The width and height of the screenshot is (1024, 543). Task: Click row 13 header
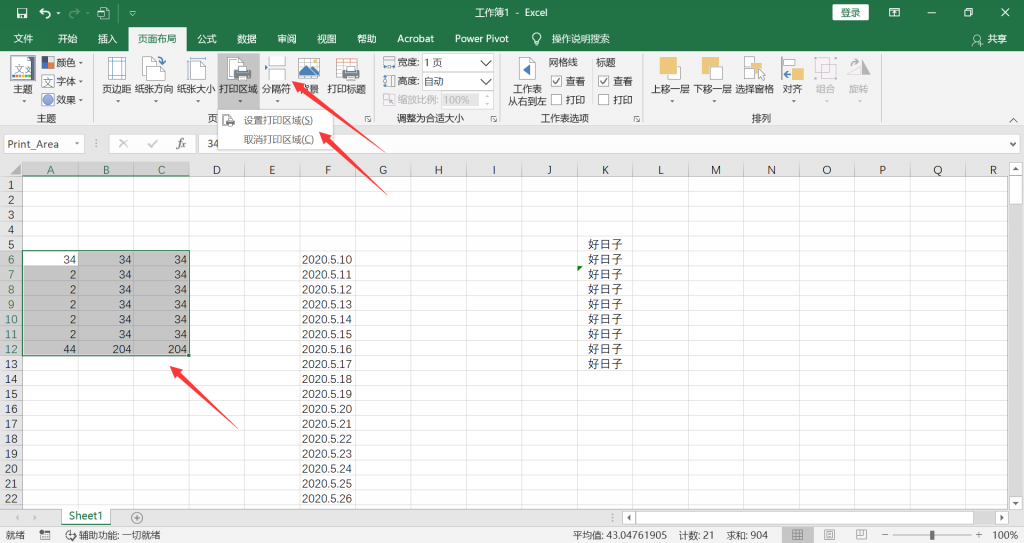click(x=11, y=364)
